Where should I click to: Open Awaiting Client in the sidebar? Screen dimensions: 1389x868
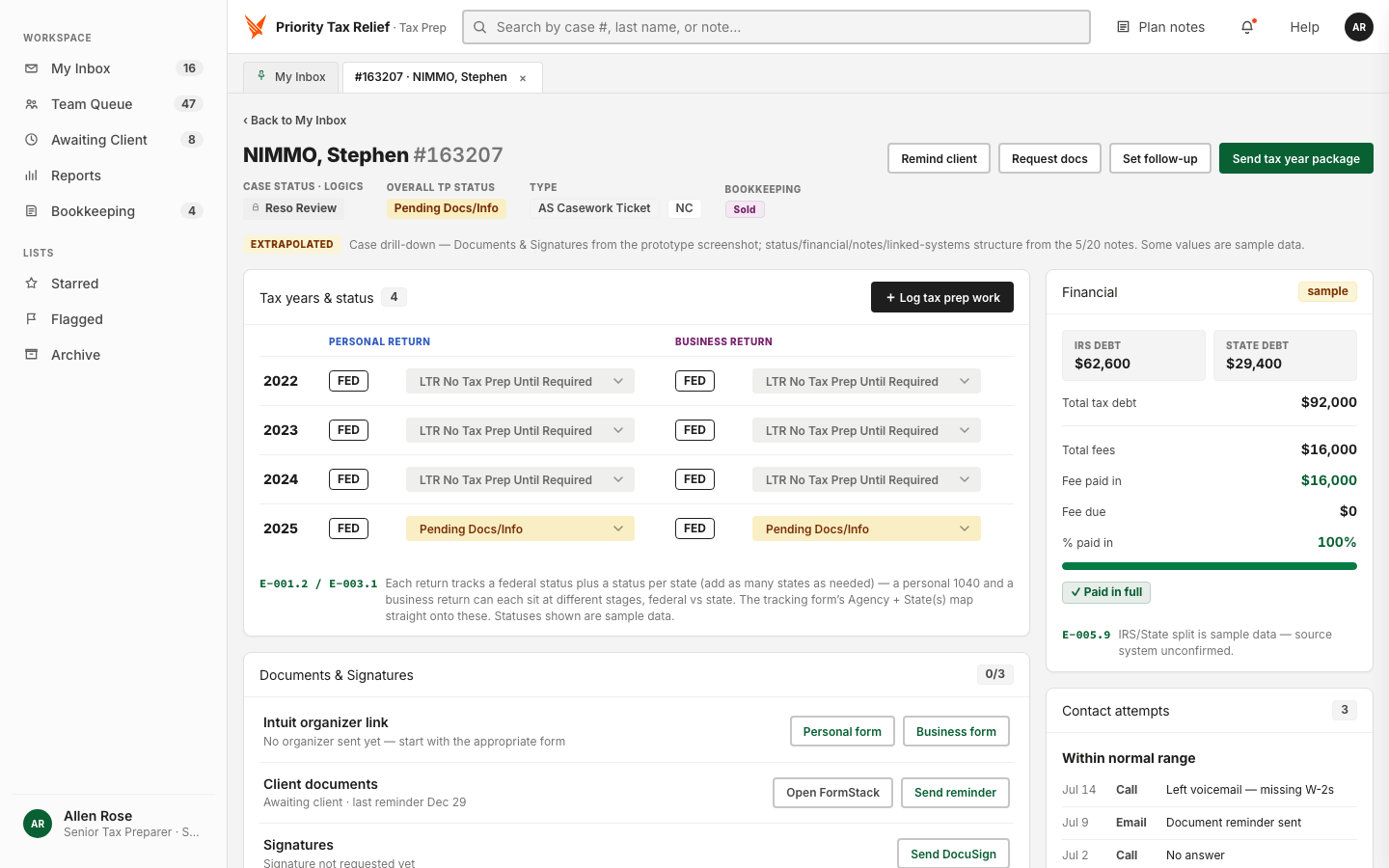click(x=113, y=140)
